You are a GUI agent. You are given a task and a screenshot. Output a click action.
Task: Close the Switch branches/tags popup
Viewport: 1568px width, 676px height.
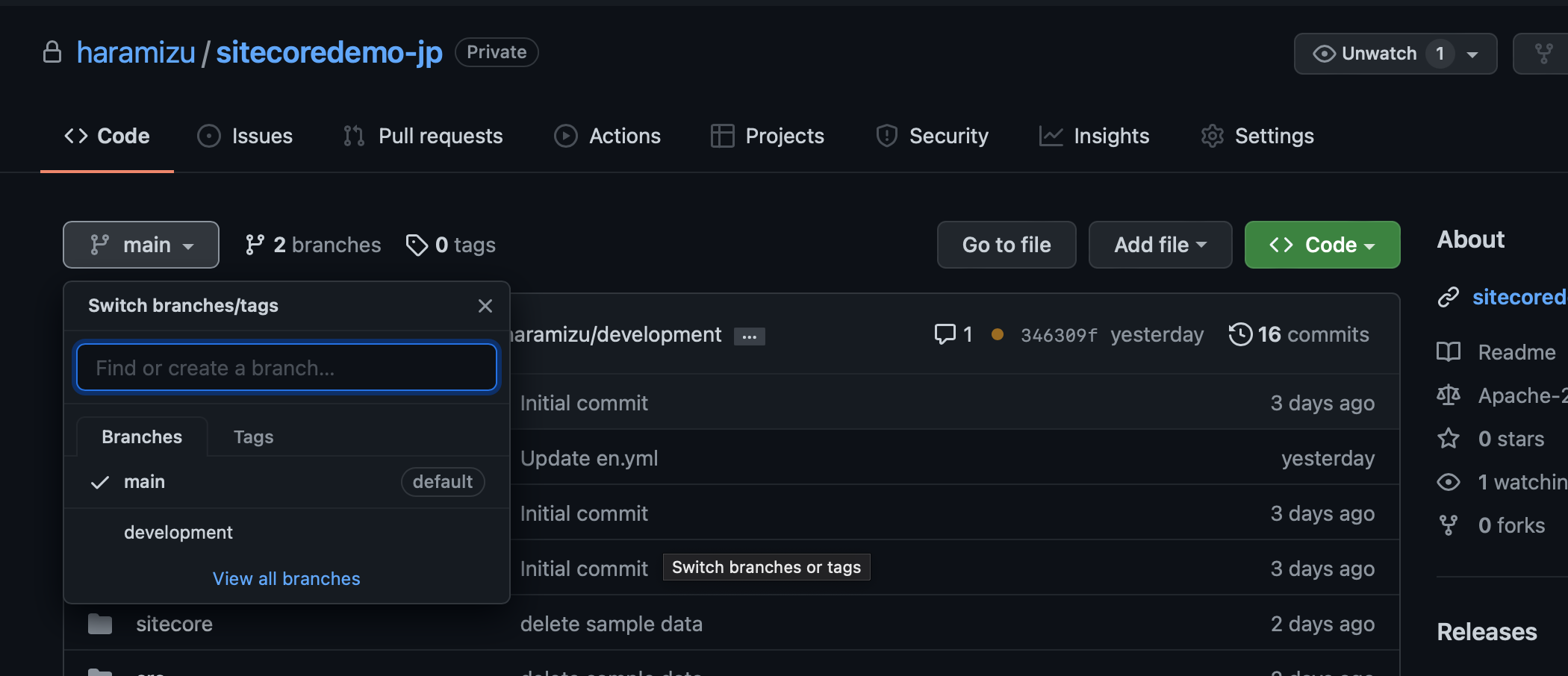coord(485,306)
